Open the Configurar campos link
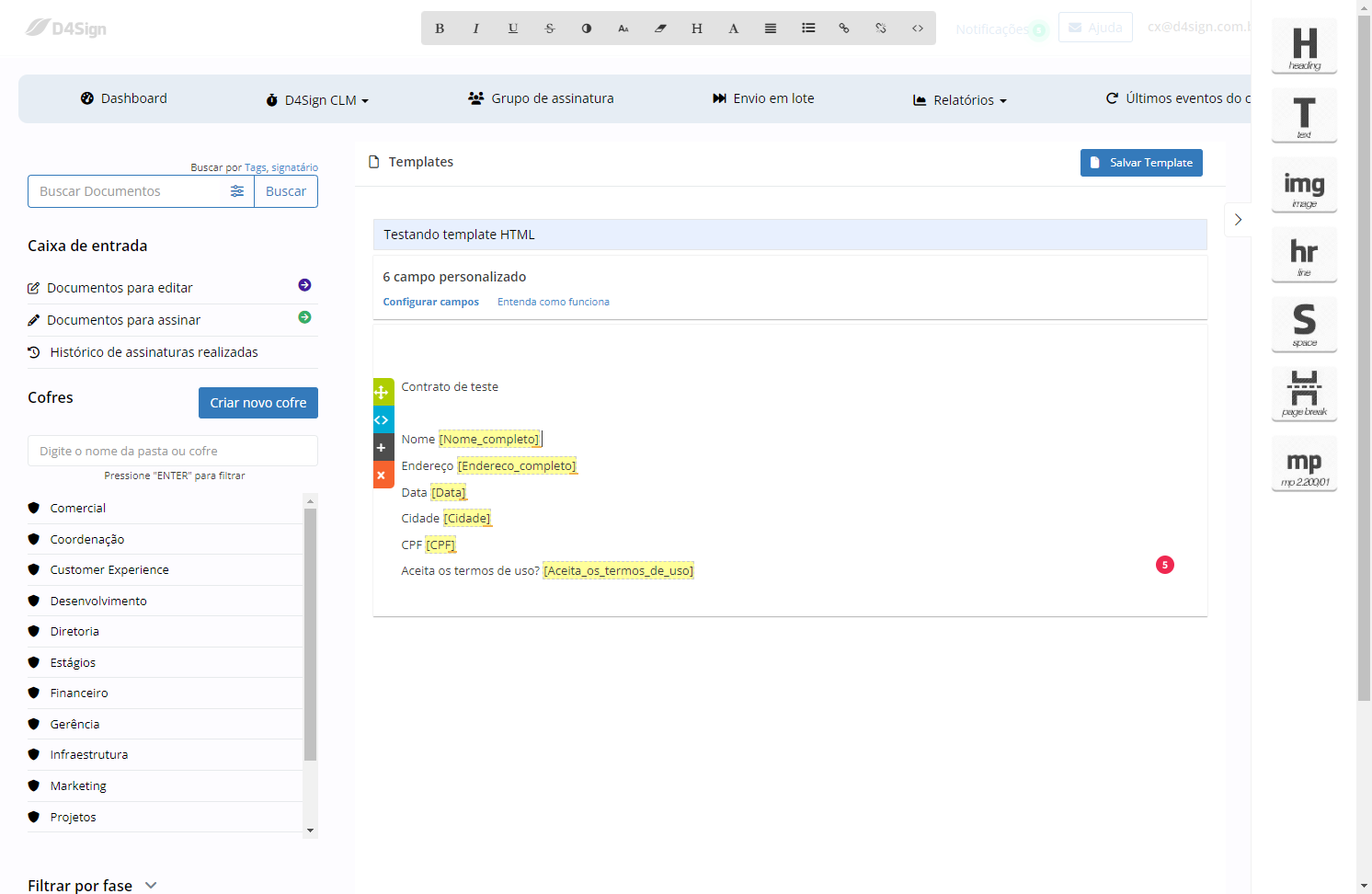Viewport: 1372px width, 894px height. tap(430, 302)
